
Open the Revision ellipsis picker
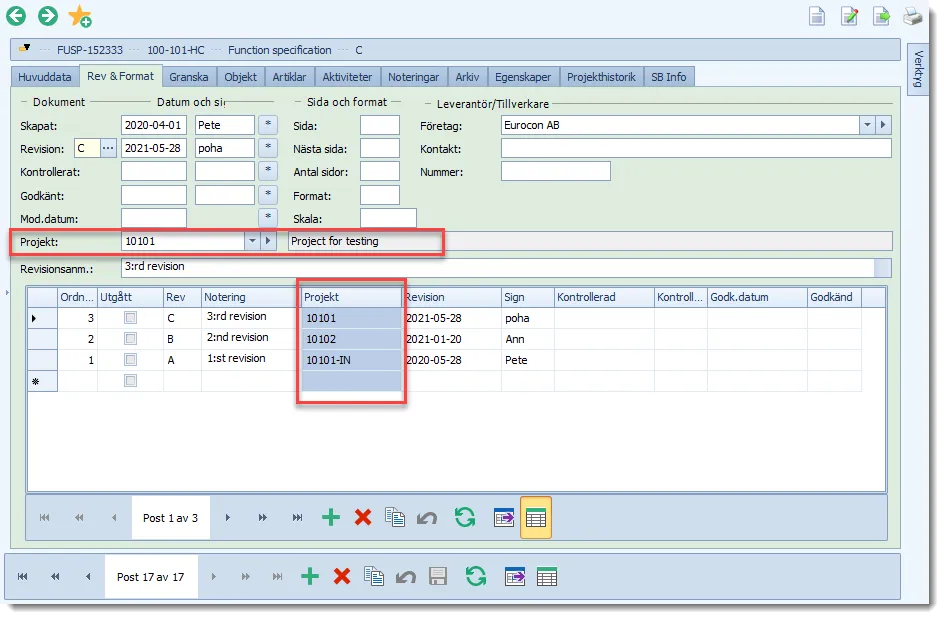(108, 148)
